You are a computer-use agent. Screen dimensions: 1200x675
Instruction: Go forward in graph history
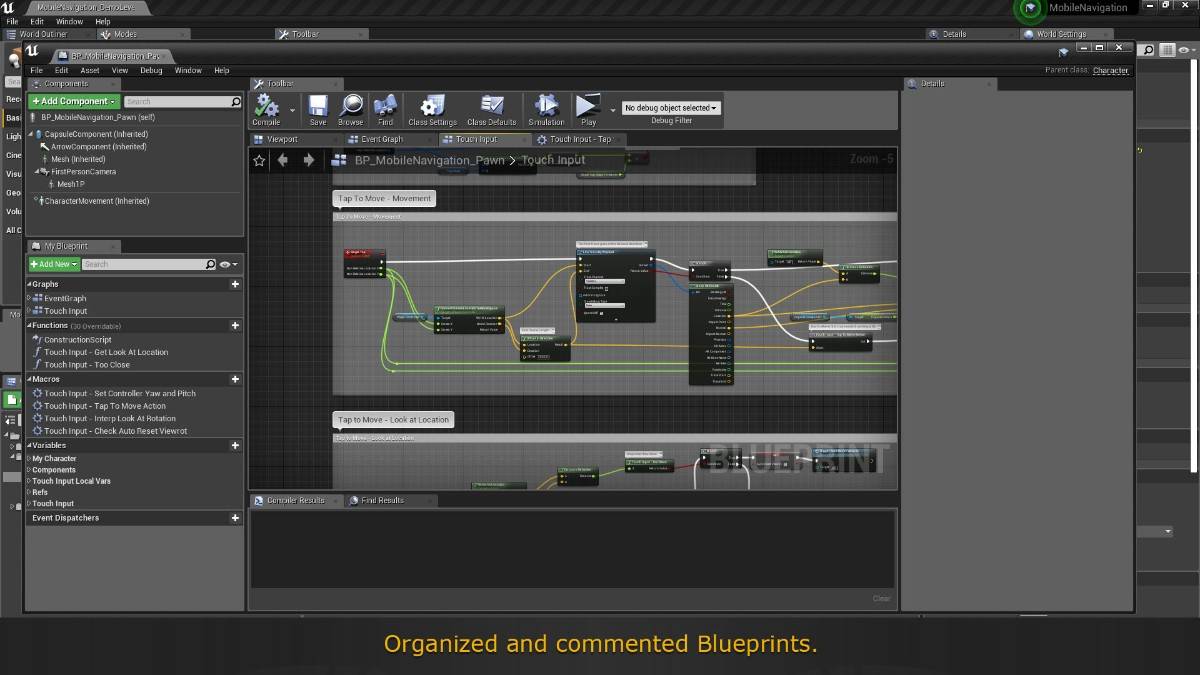coord(308,160)
